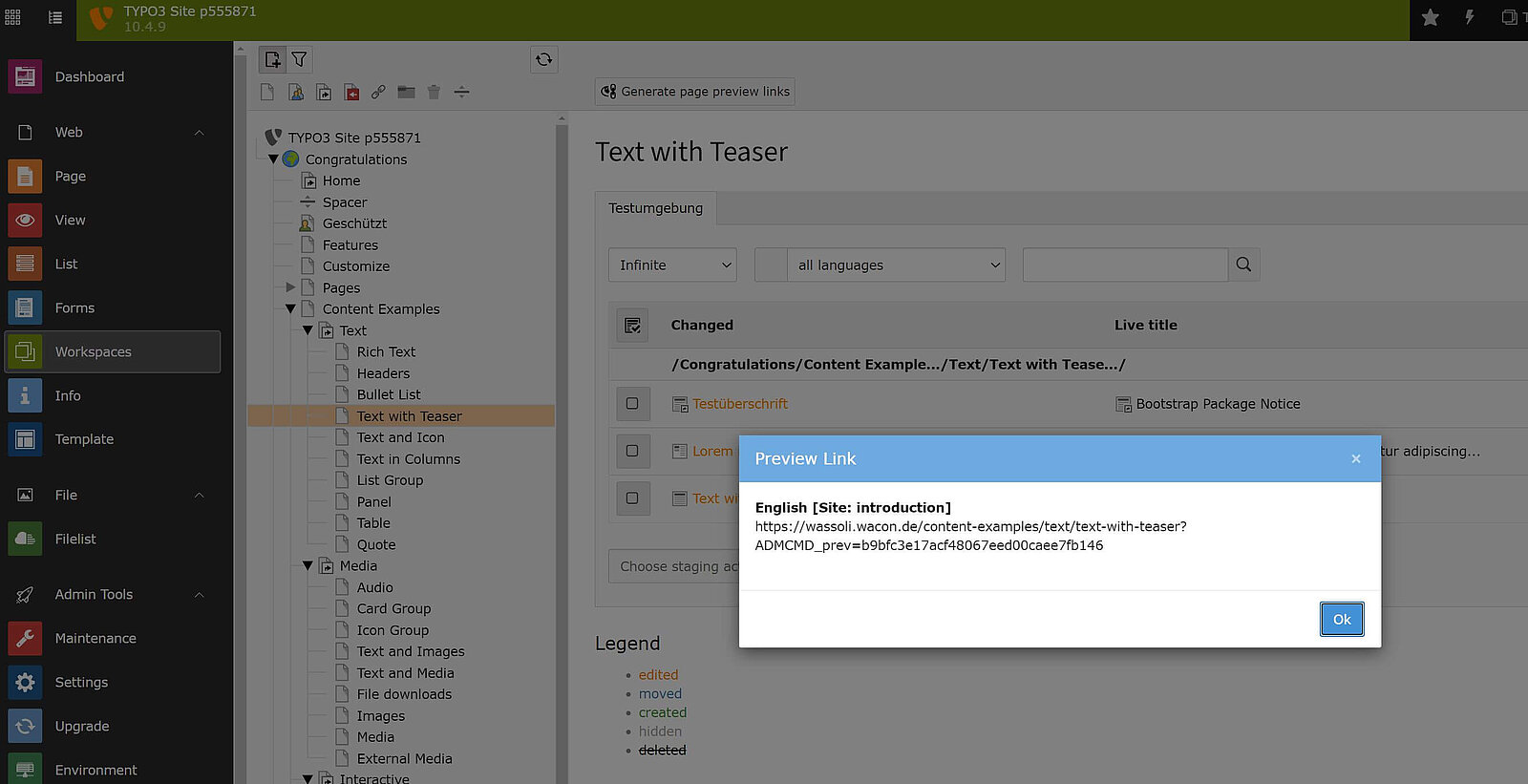1528x784 pixels.
Task: Open the Infinite depth dropdown
Action: [672, 265]
